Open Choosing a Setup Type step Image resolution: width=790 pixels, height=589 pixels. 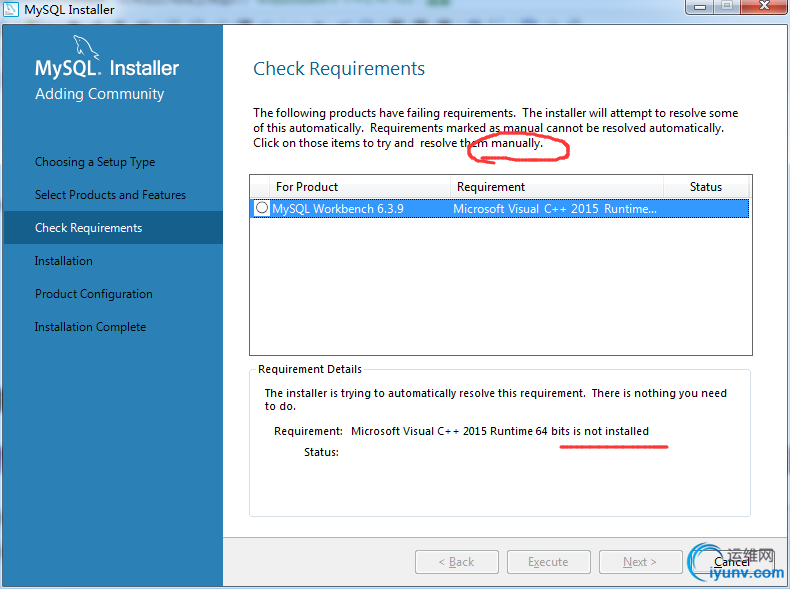coord(95,162)
